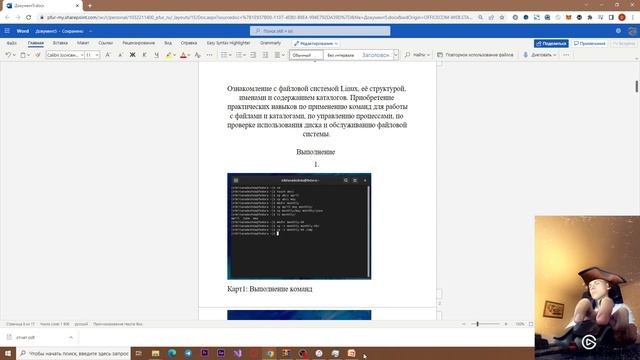Switch to Рецензирование tab
The image size is (640, 360).
[138, 43]
